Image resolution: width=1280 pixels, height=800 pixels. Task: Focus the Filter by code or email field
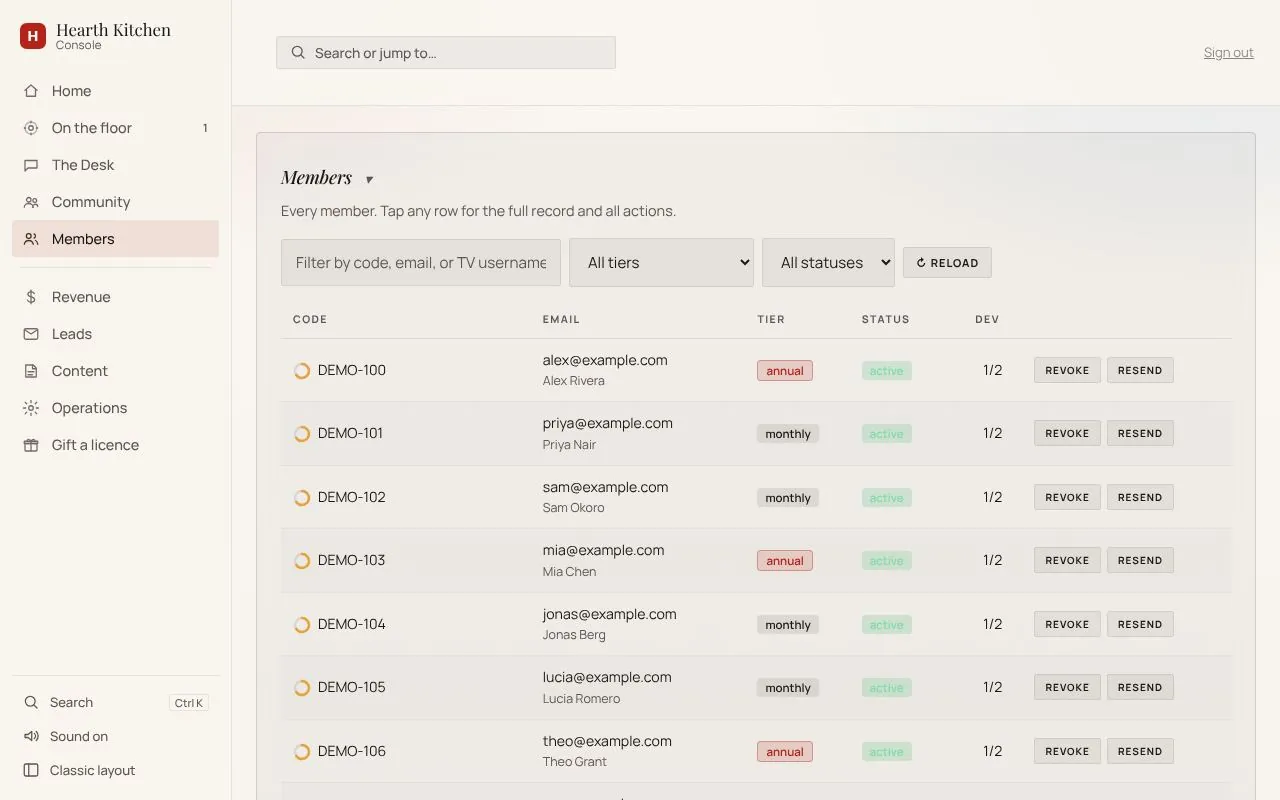tap(421, 262)
